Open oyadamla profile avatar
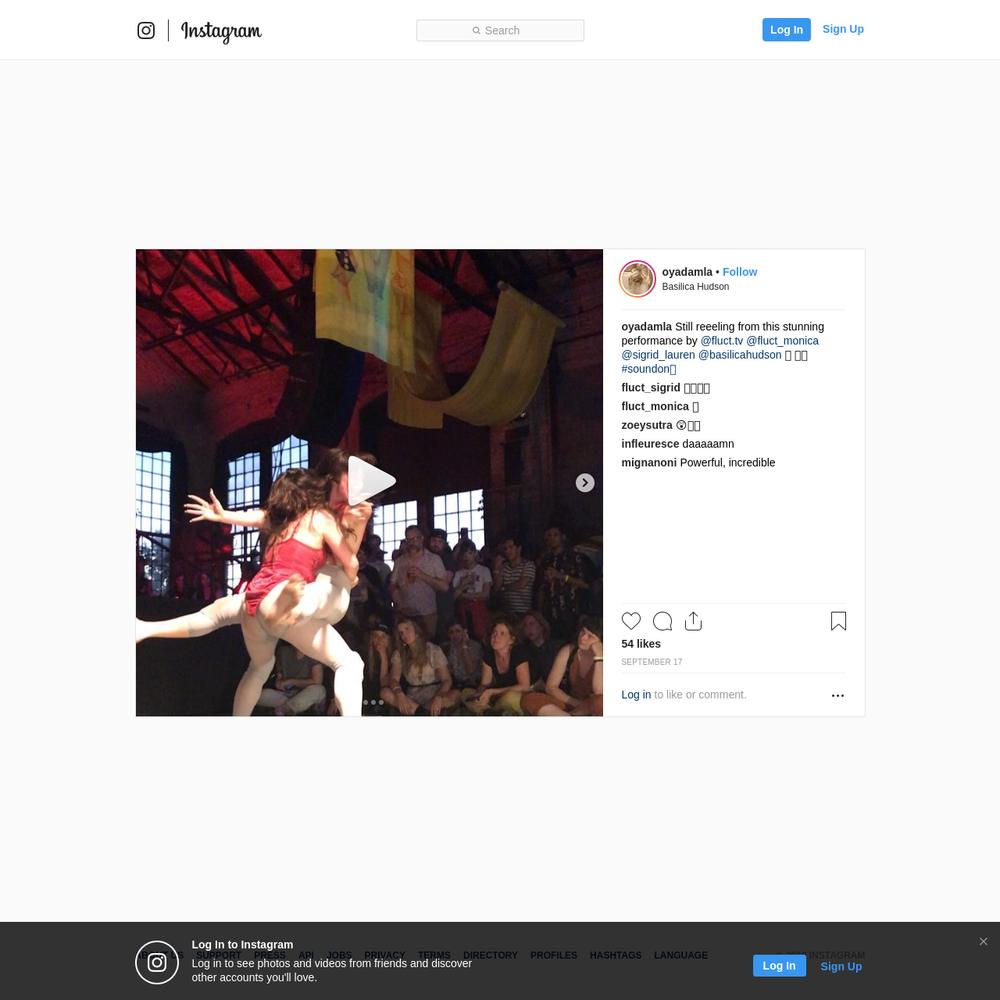The width and height of the screenshot is (1000, 1000). tap(637, 279)
